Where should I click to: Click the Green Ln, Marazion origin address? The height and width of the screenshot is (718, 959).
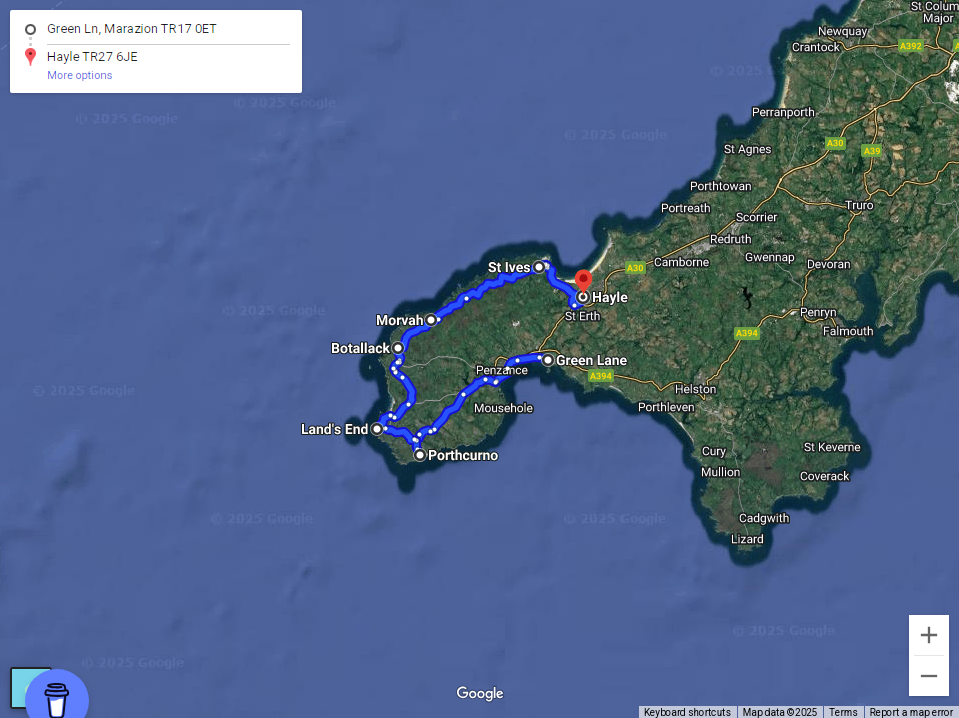click(x=131, y=29)
